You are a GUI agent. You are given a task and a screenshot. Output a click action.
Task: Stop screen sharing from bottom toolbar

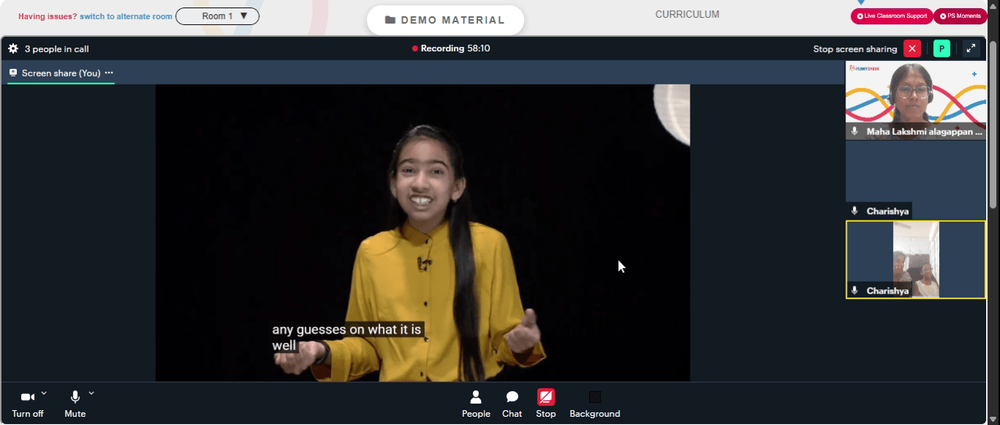click(x=546, y=404)
